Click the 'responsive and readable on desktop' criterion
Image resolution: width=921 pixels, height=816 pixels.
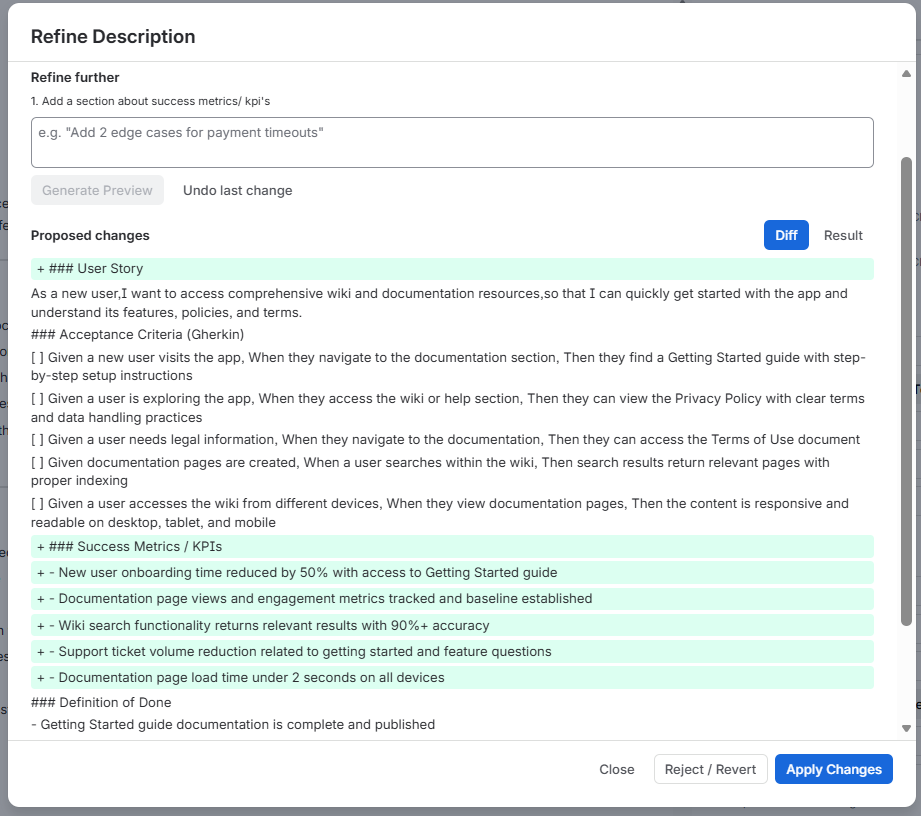[439, 513]
